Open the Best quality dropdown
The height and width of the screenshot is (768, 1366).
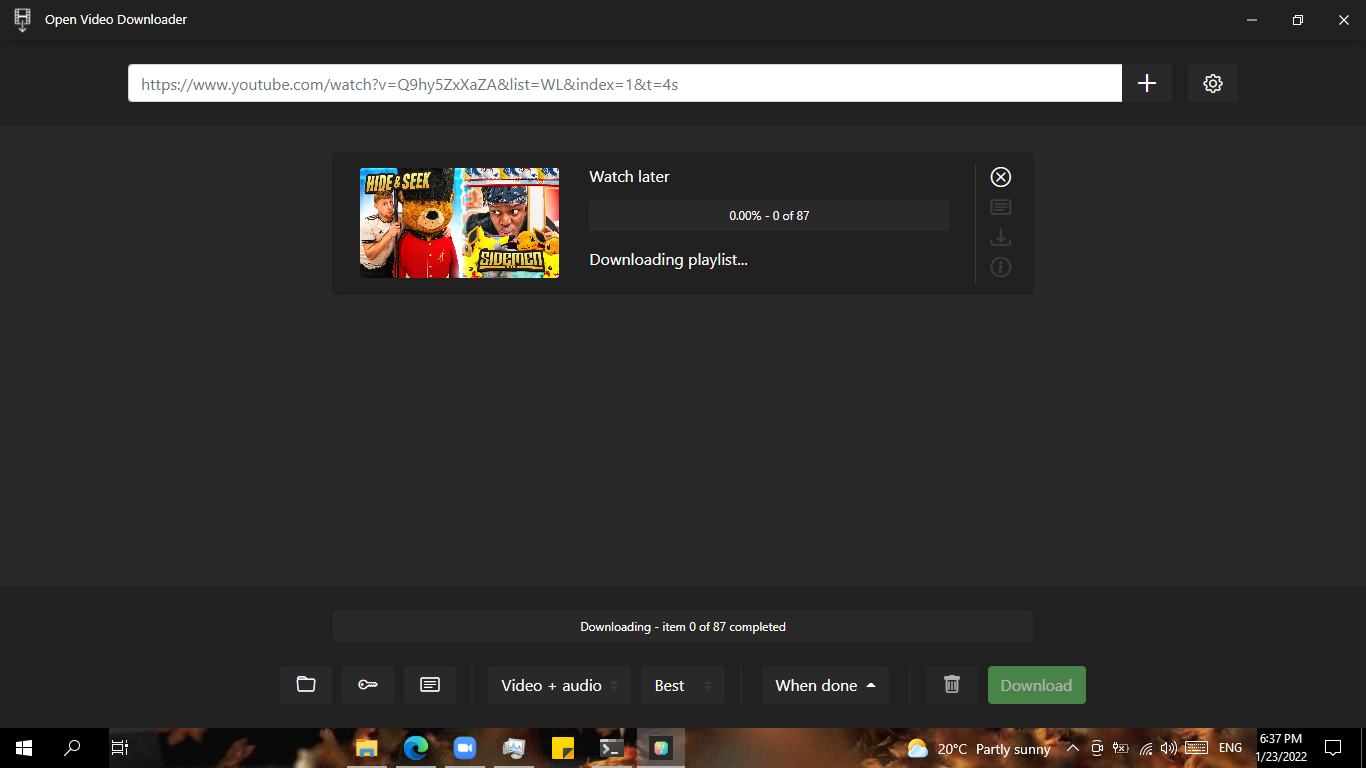[x=682, y=685]
